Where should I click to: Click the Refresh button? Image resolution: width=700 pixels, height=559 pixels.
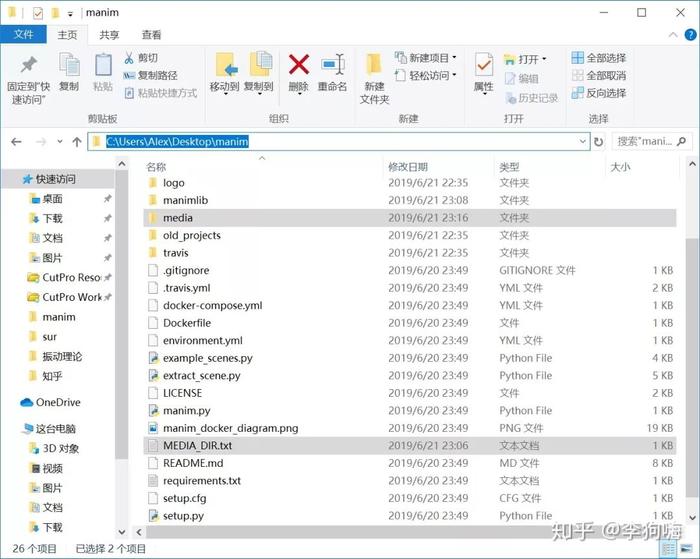pos(599,142)
